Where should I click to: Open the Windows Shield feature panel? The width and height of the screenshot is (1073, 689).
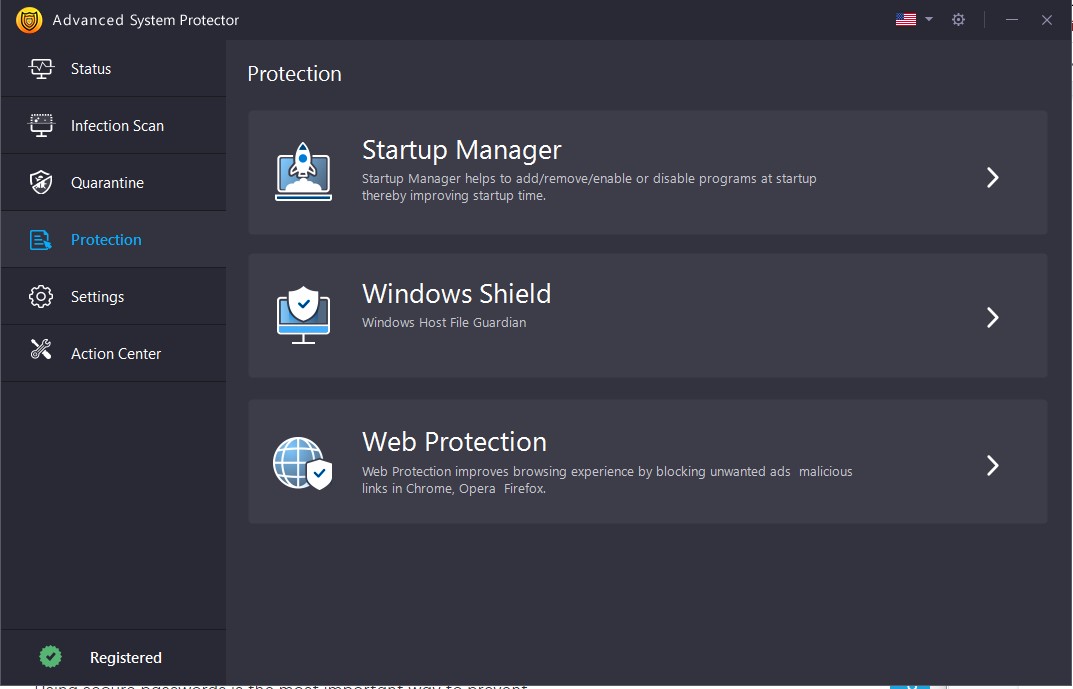(x=456, y=294)
